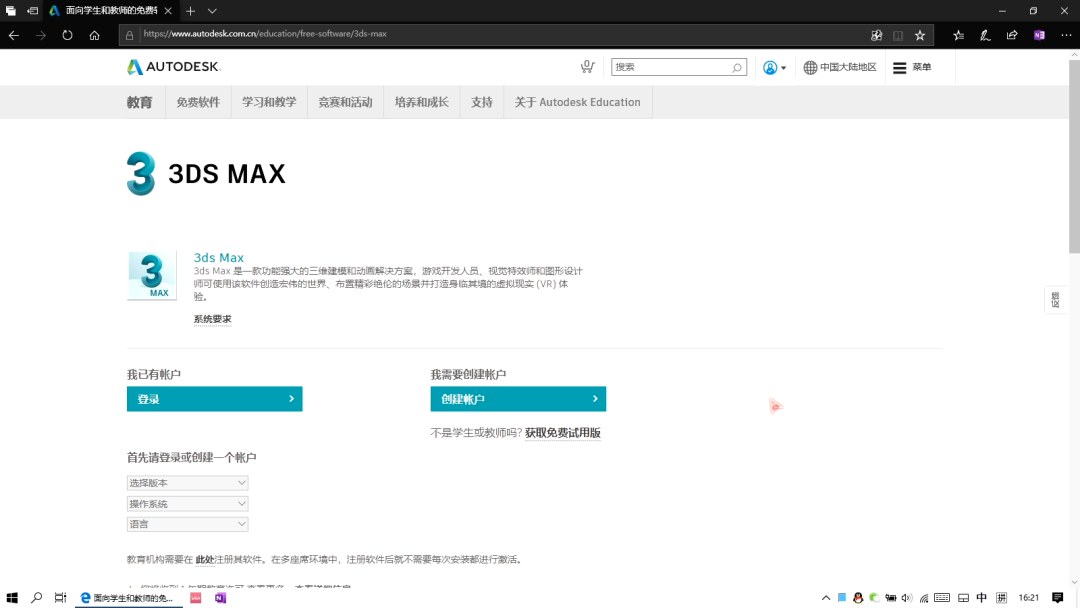Viewport: 1080px width, 608px height.
Task: Click the large 3DS MAX logo icon
Action: click(x=141, y=174)
